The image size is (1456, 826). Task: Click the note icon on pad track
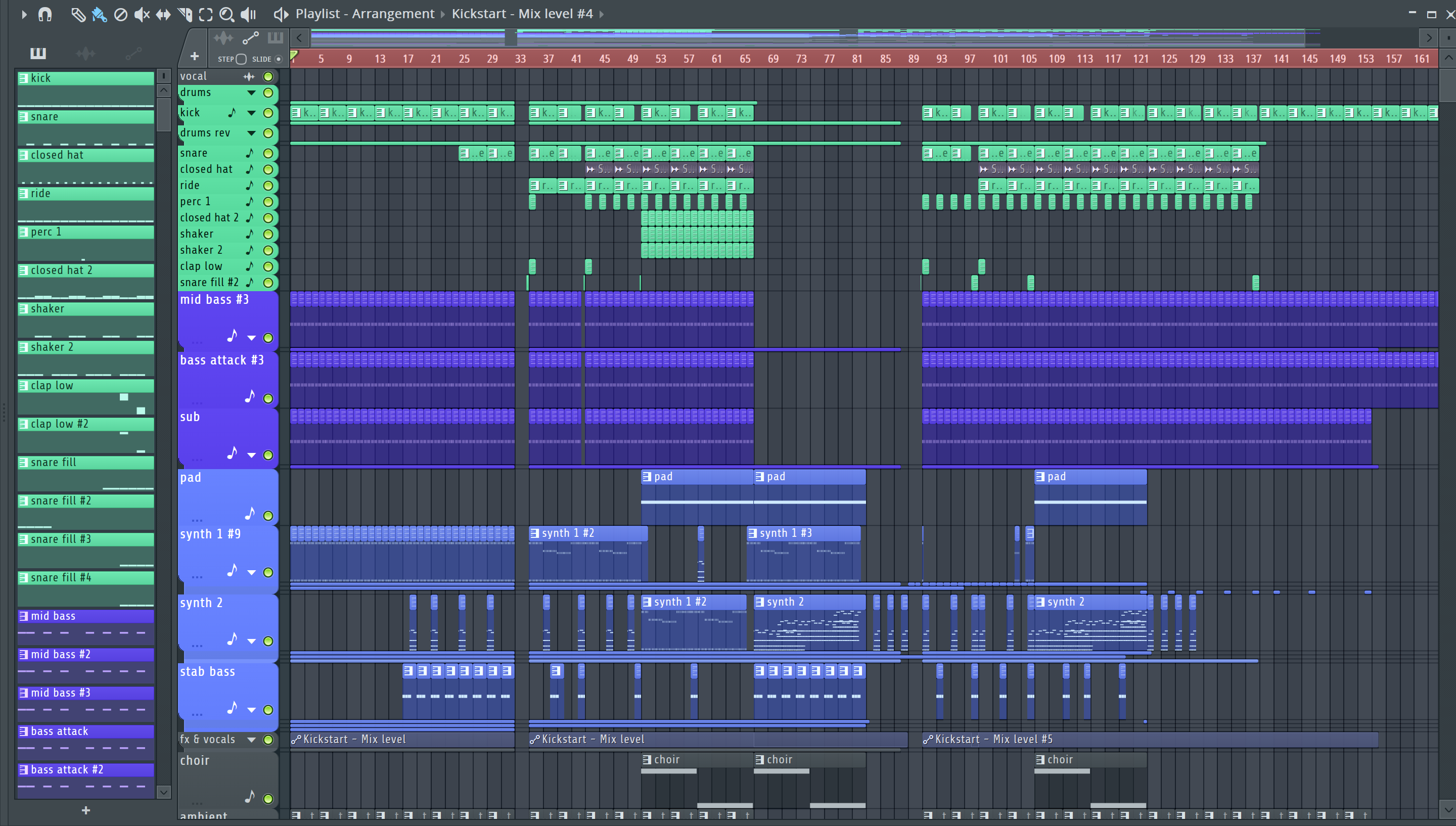(x=249, y=514)
